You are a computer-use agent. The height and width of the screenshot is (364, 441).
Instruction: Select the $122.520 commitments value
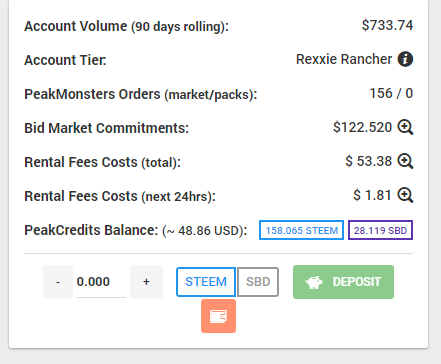pos(362,127)
